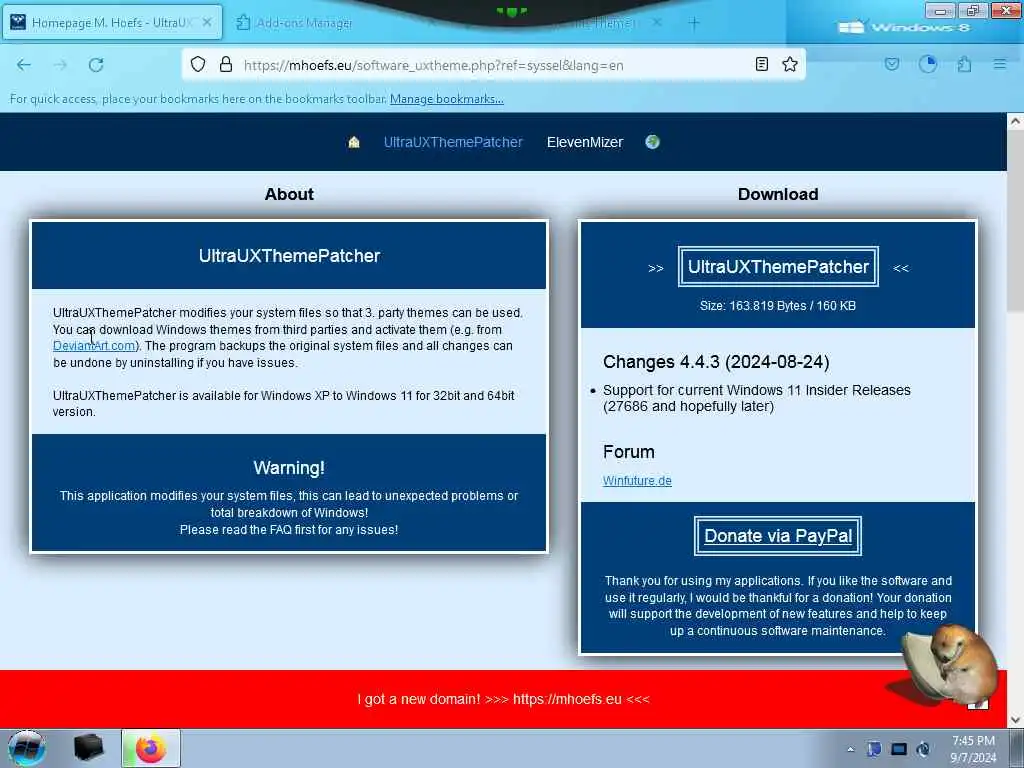Toggle reader view icon in address bar

[x=761, y=64]
